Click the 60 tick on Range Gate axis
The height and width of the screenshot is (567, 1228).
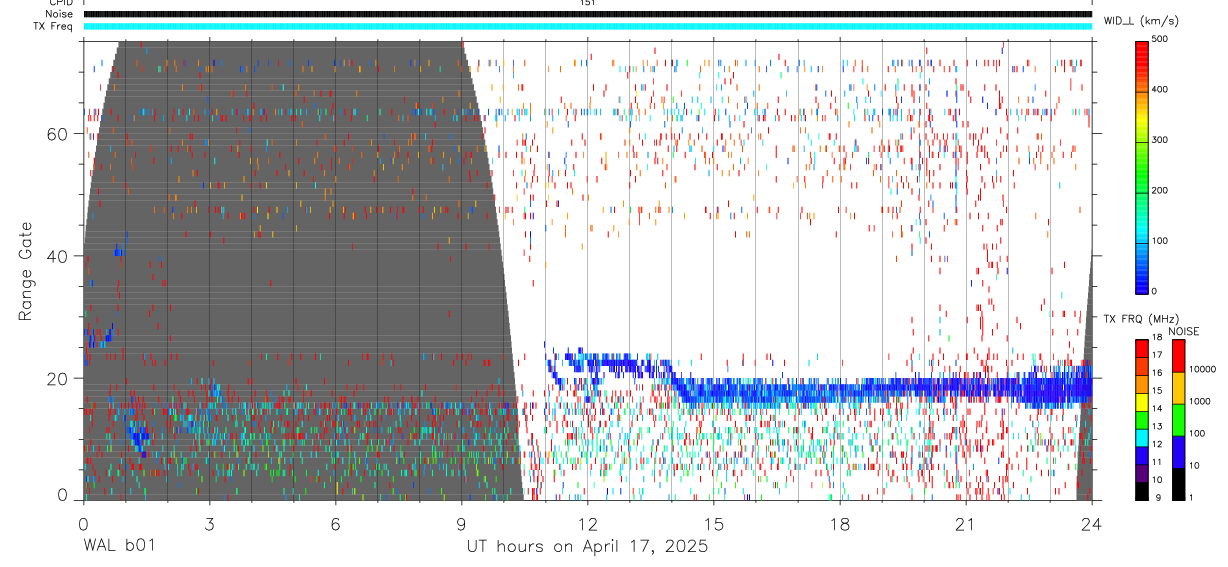60,134
